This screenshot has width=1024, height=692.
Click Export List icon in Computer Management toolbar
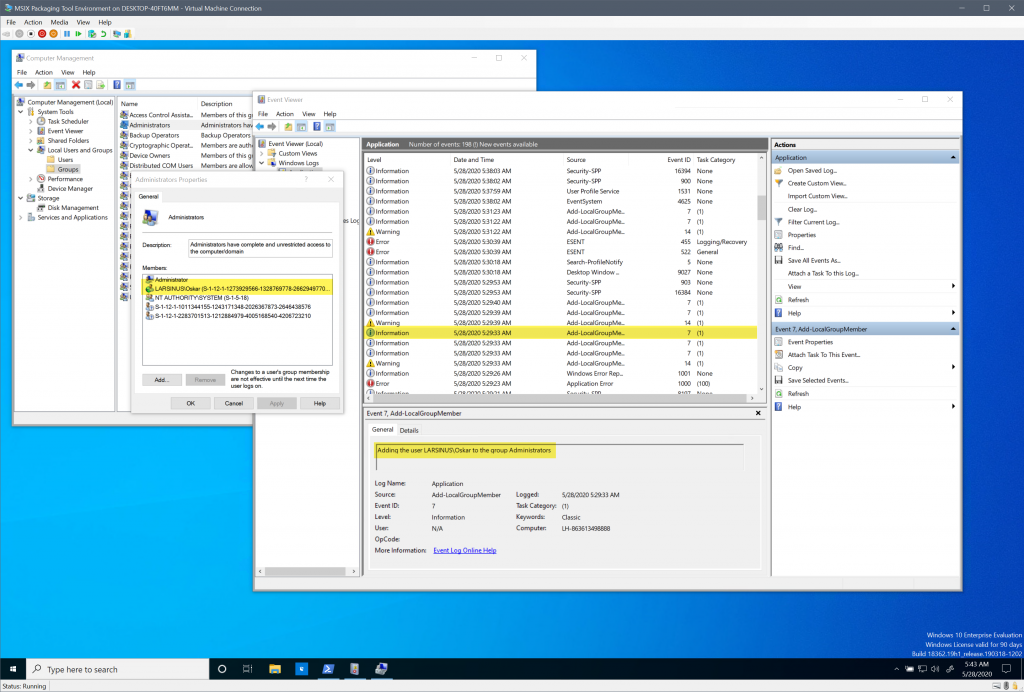click(101, 85)
